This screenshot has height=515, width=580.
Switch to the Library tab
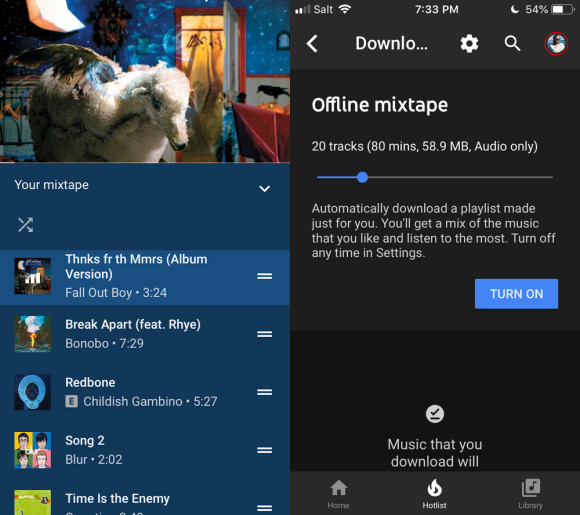point(530,494)
